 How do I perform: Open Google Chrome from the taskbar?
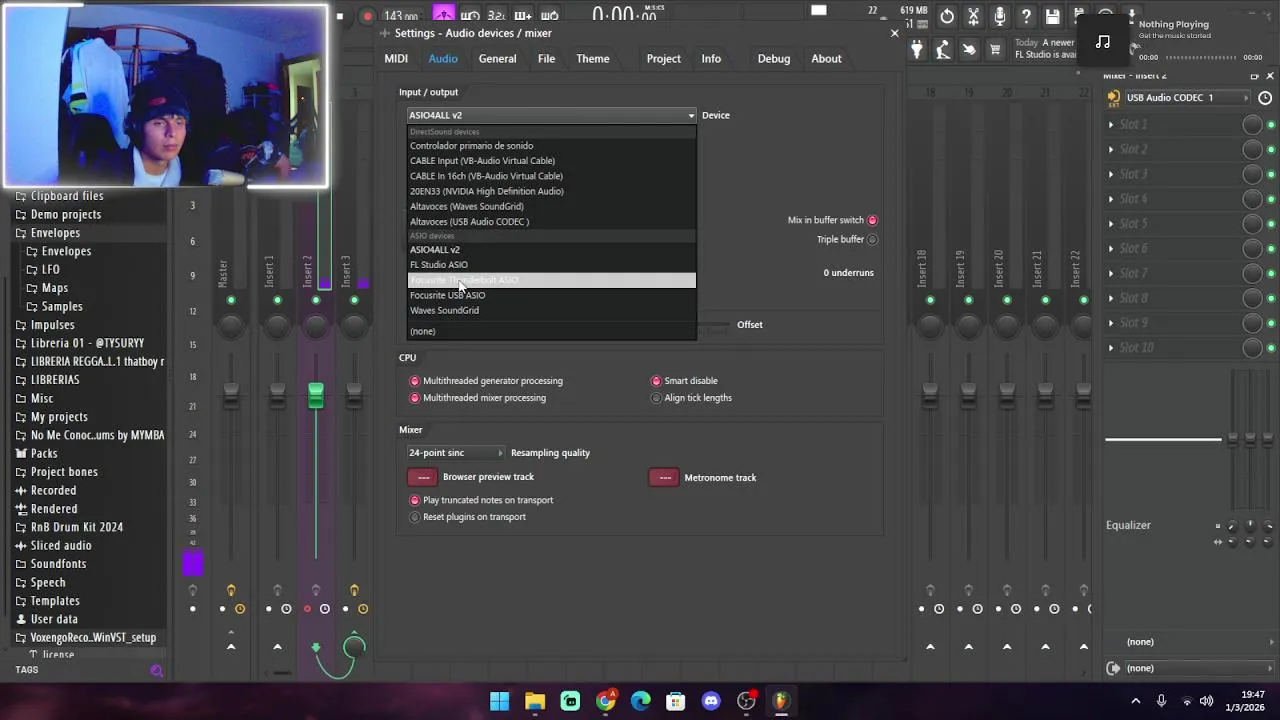click(606, 701)
